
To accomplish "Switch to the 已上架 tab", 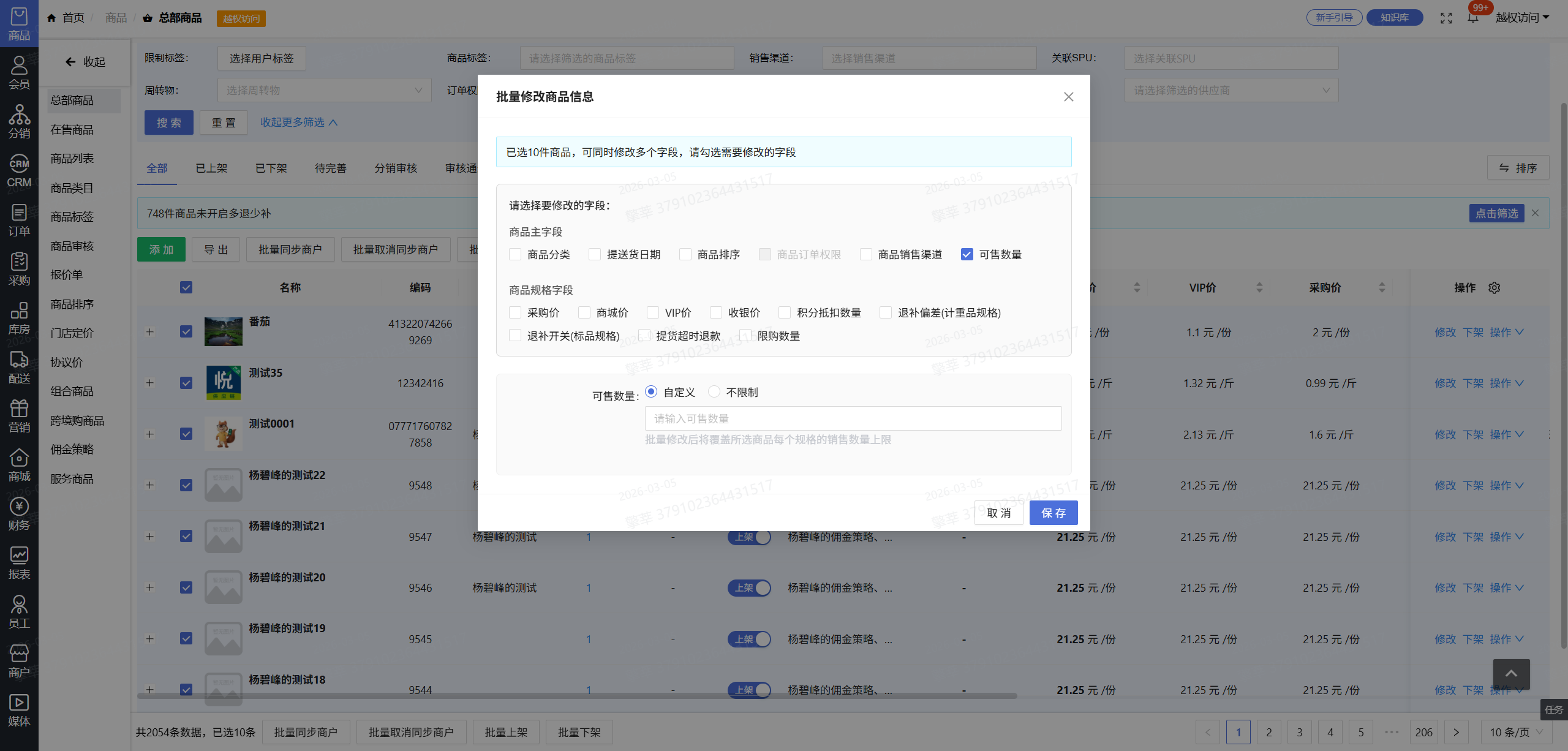I will (x=211, y=168).
